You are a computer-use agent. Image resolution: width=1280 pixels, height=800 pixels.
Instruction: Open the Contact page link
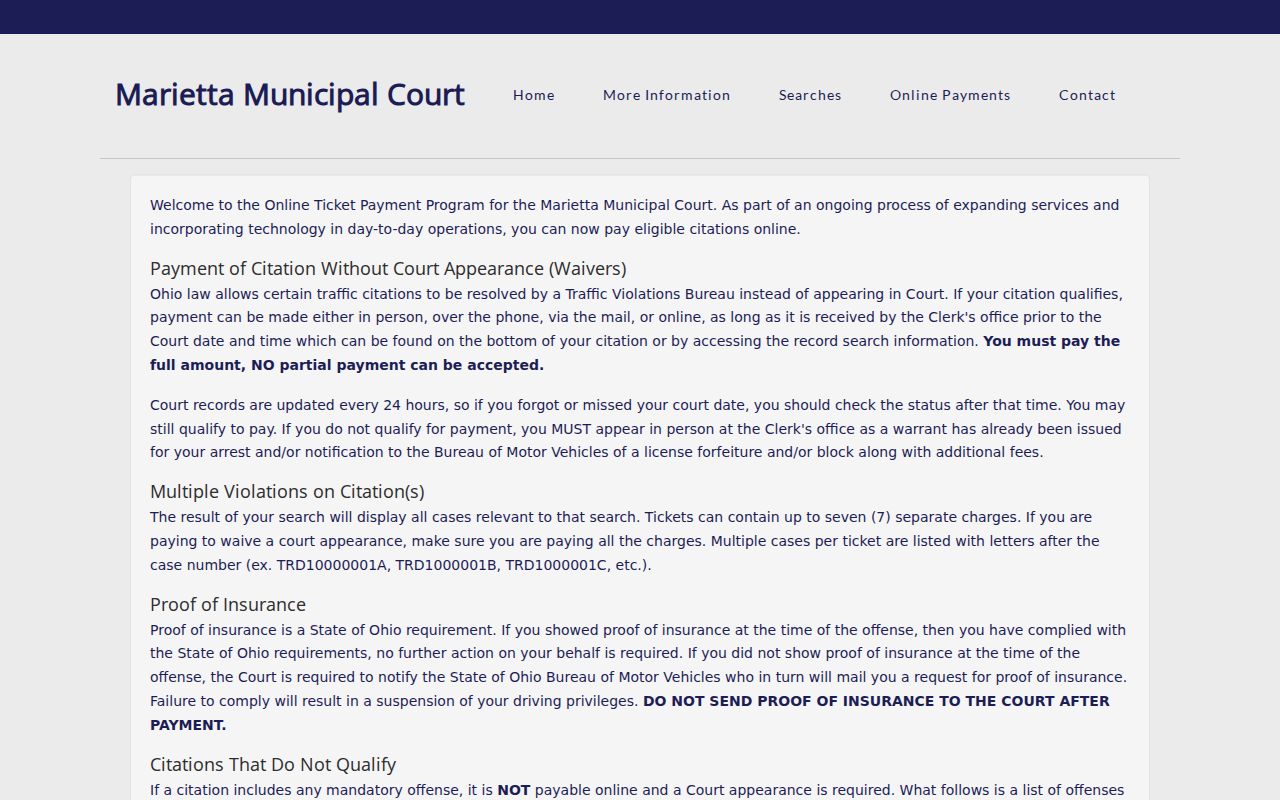[x=1087, y=95]
